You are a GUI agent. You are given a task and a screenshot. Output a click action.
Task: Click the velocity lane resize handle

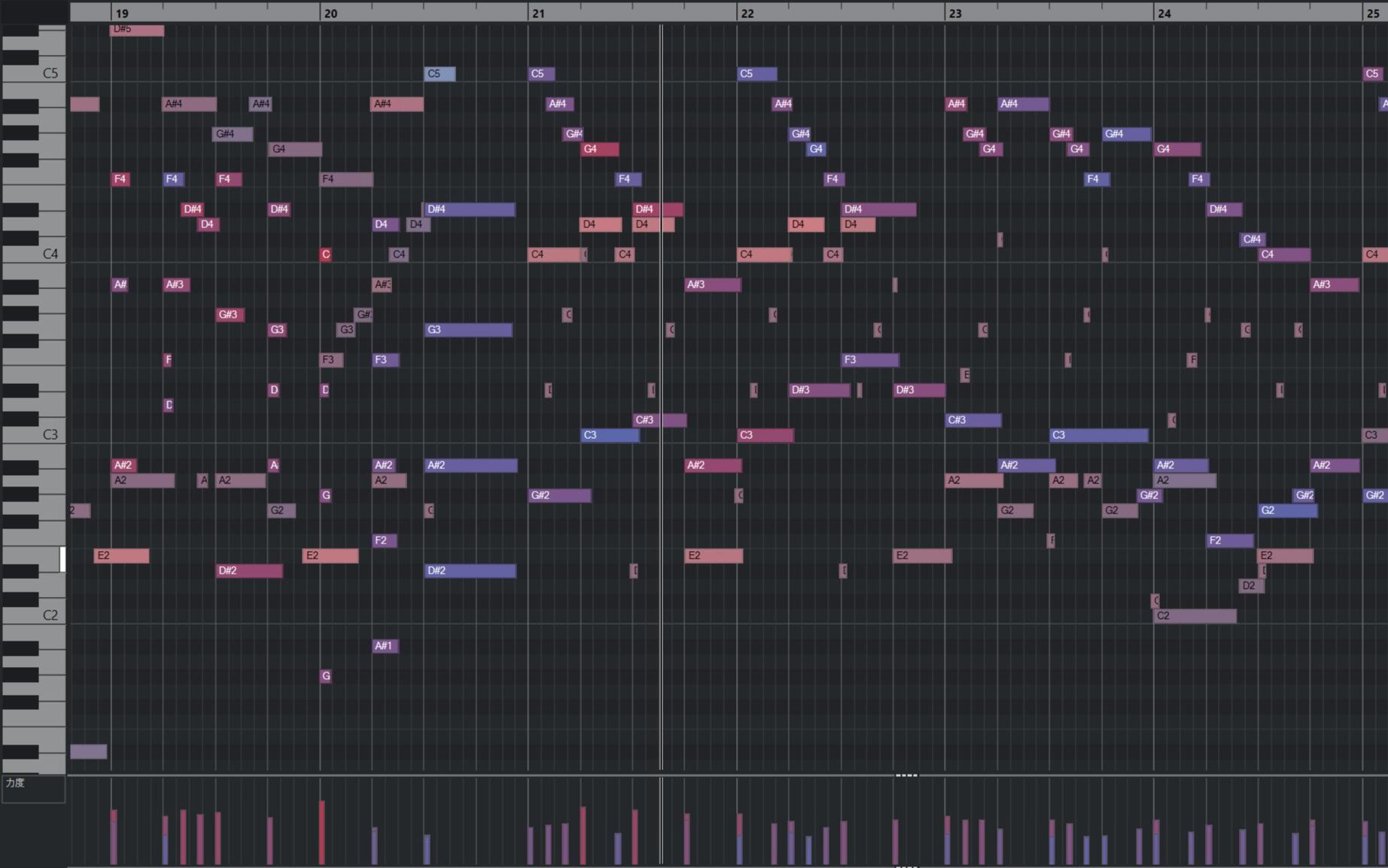click(x=906, y=775)
